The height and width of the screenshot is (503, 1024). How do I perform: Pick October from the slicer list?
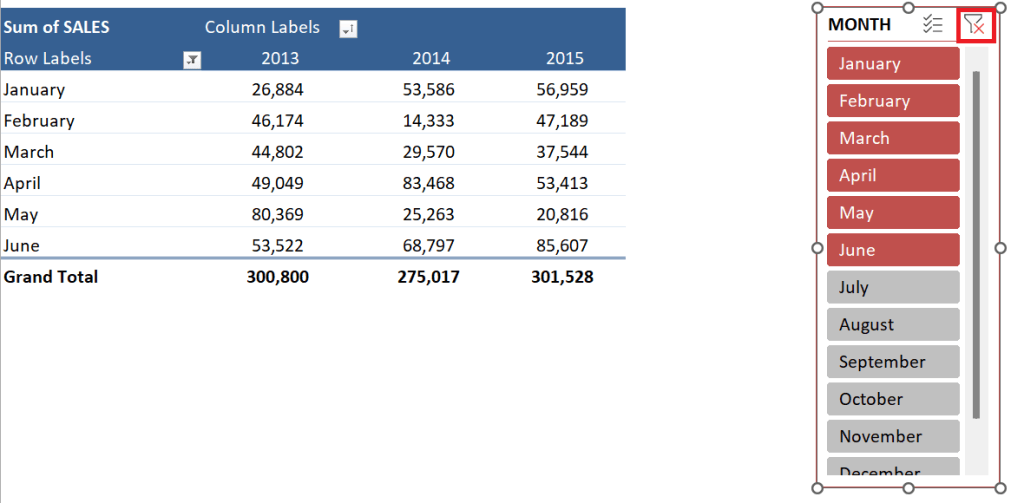click(892, 399)
